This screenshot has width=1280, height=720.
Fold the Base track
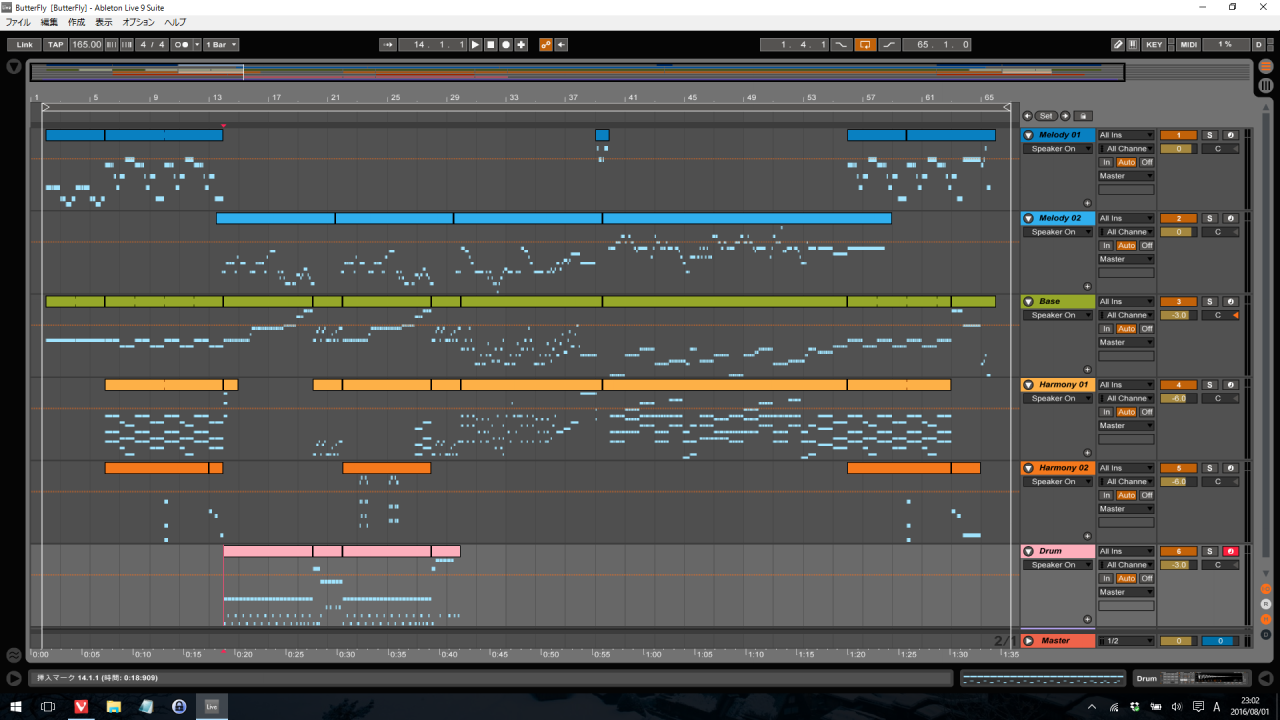click(x=1028, y=301)
